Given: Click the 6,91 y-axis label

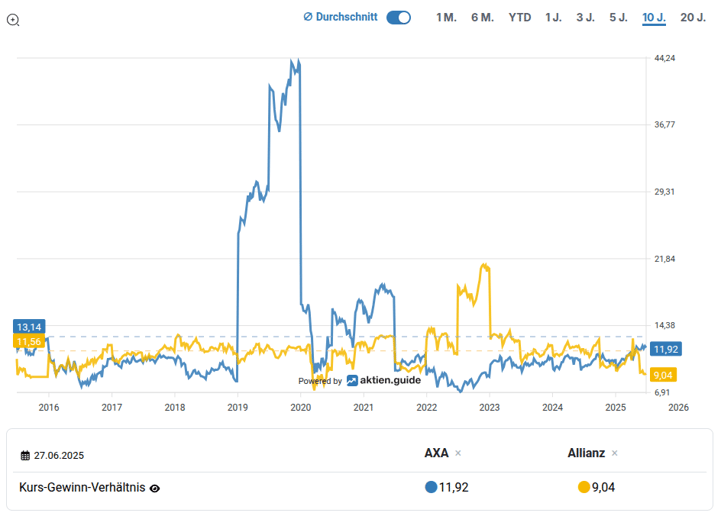Looking at the screenshot, I should click(x=662, y=393).
